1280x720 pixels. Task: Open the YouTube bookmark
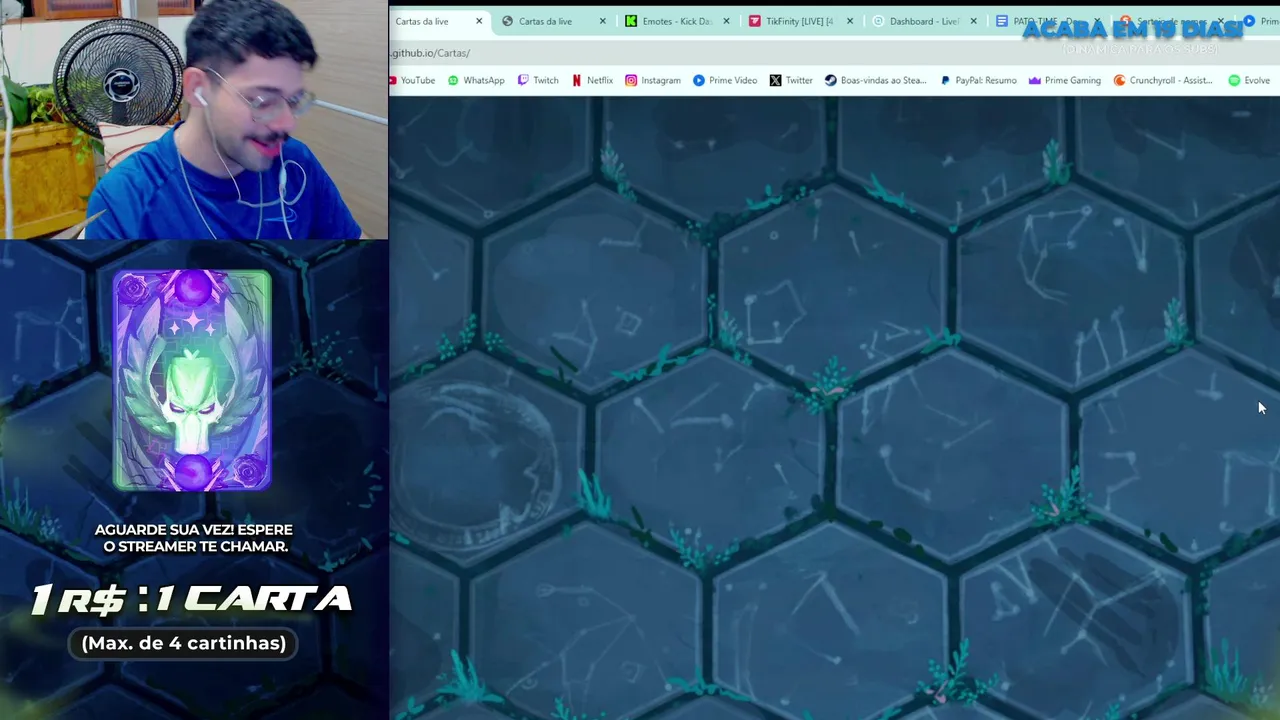[412, 80]
